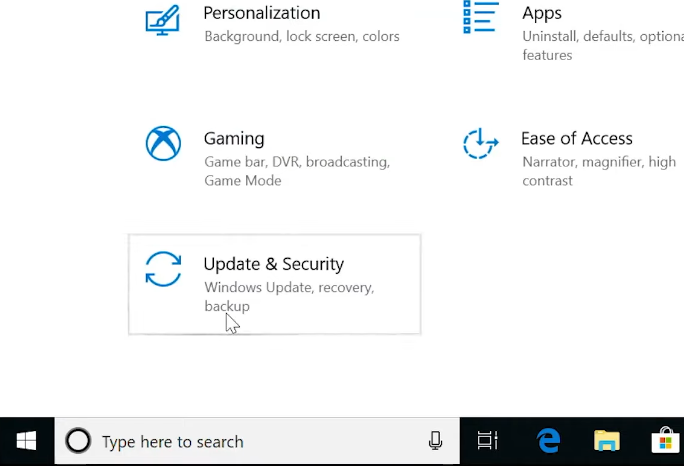
Task: Open the Apps heading
Action: (542, 14)
